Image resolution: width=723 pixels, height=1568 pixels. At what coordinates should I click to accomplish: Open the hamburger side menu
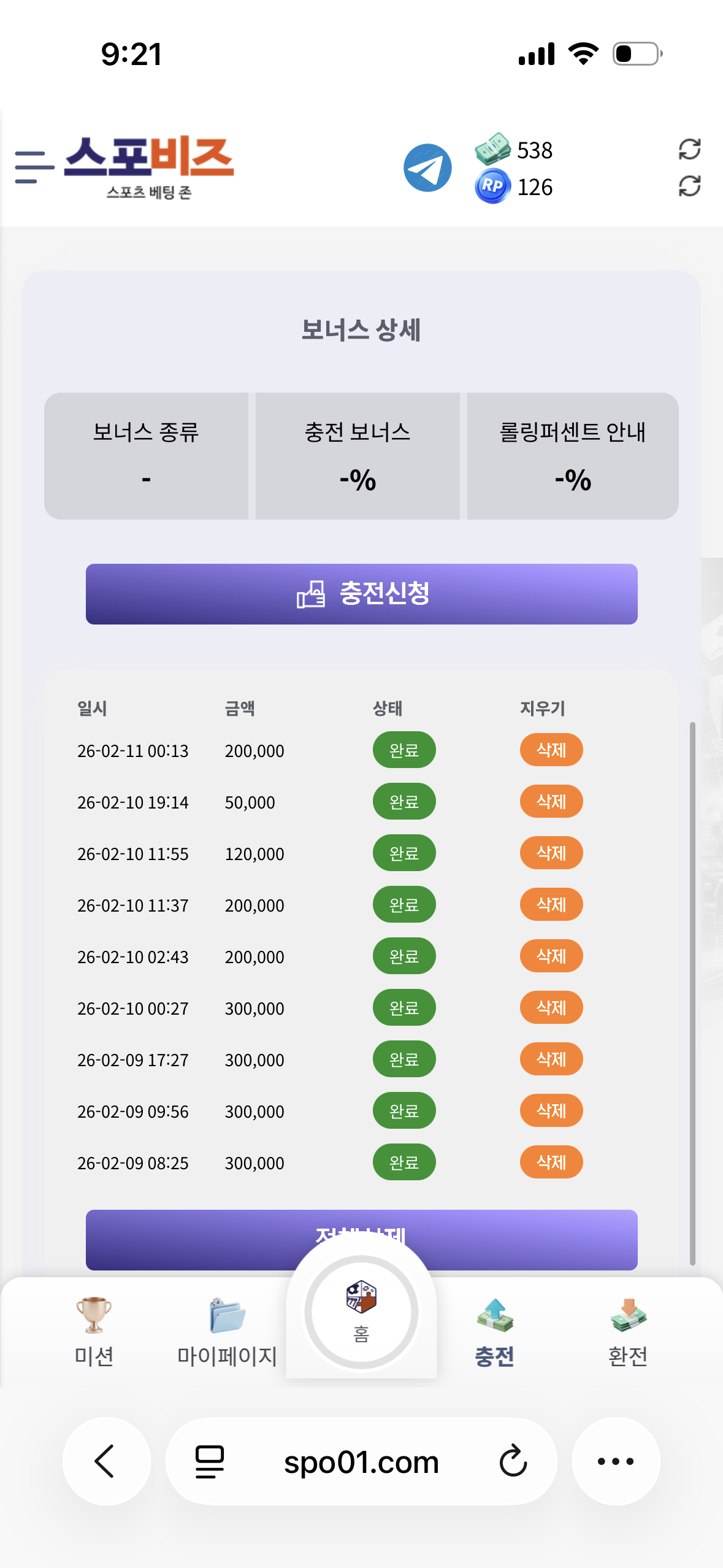(x=34, y=167)
